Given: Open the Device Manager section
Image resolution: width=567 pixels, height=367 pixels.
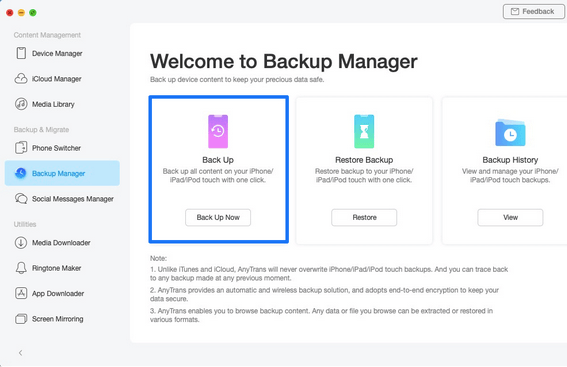Looking at the screenshot, I should click(62, 53).
